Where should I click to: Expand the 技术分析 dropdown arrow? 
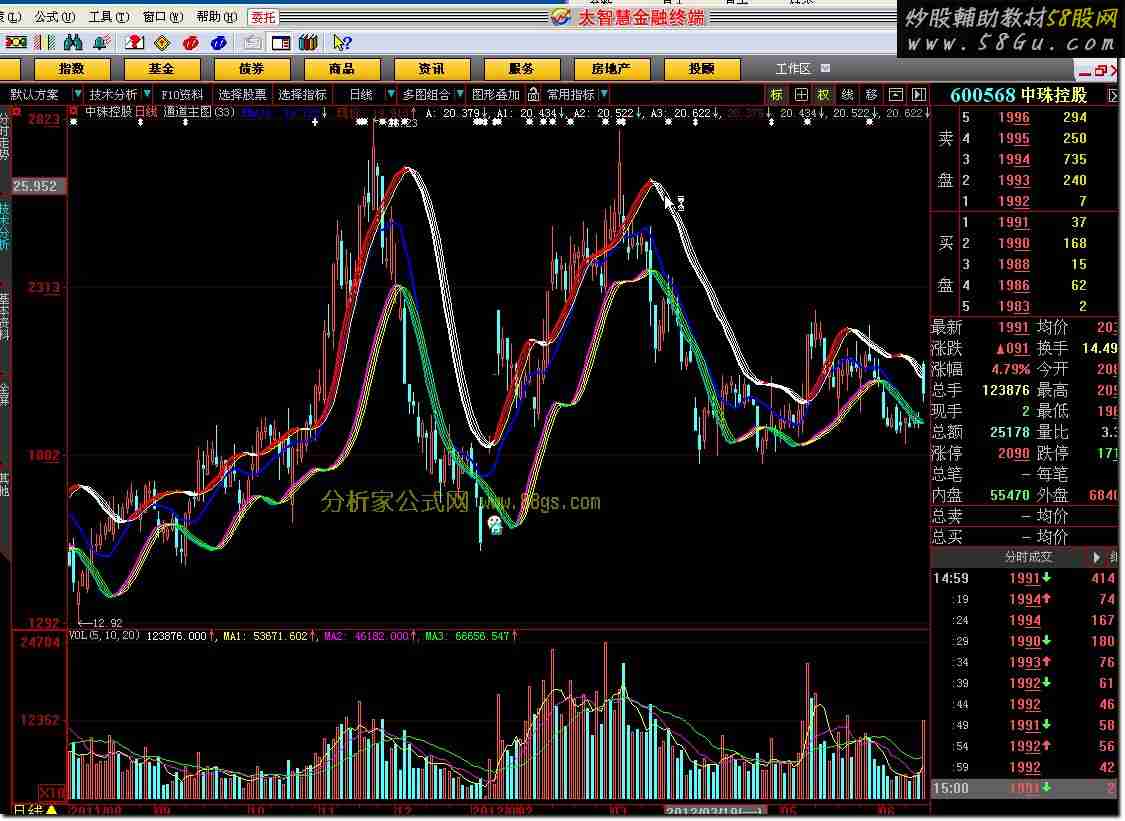(146, 94)
